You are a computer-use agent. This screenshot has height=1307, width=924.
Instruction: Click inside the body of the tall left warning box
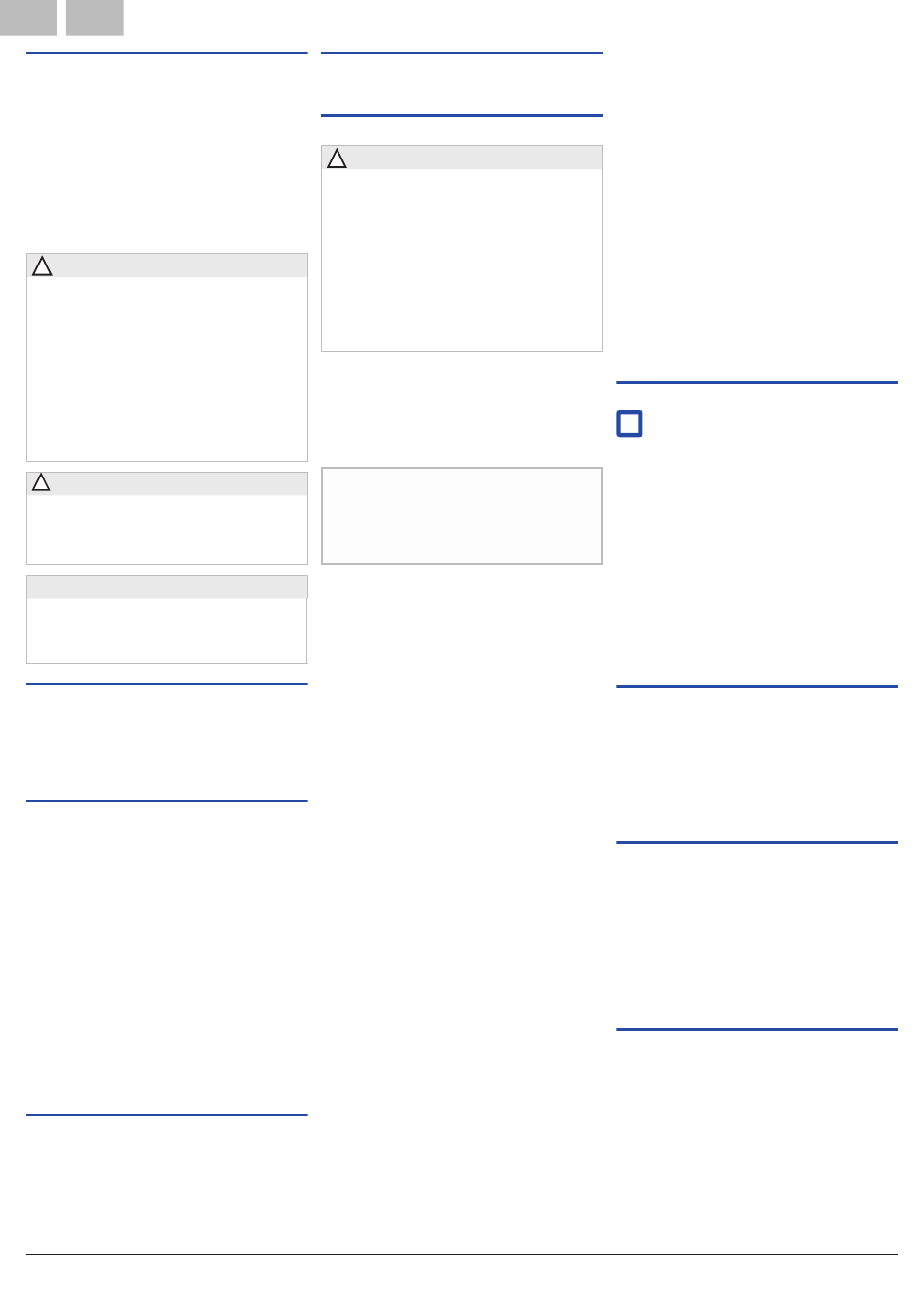coord(167,369)
